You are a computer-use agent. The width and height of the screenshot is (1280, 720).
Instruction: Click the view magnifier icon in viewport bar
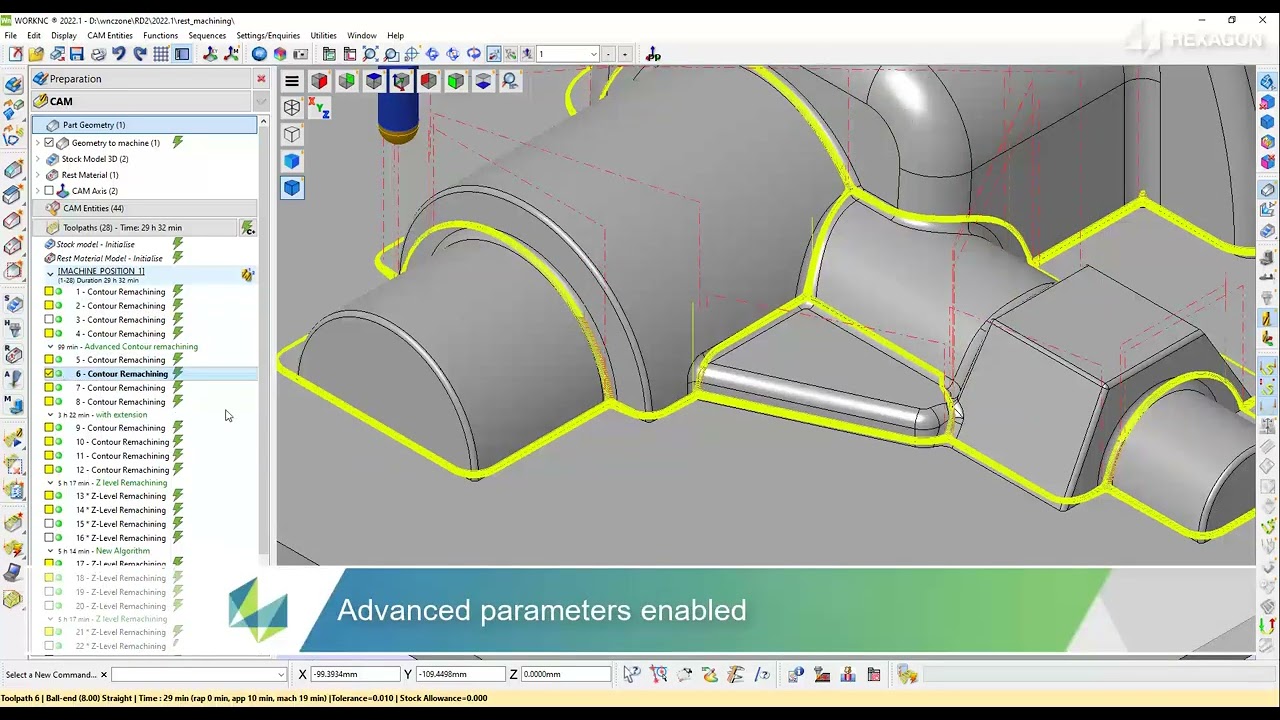pos(510,81)
